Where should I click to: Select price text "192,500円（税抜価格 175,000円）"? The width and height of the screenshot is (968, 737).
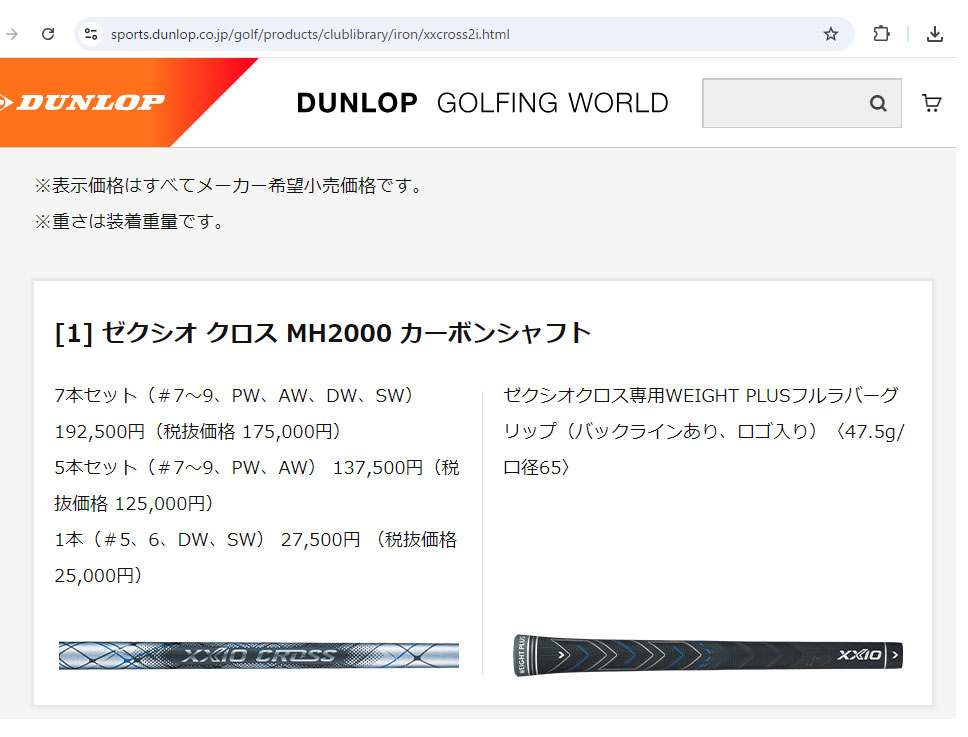(198, 431)
